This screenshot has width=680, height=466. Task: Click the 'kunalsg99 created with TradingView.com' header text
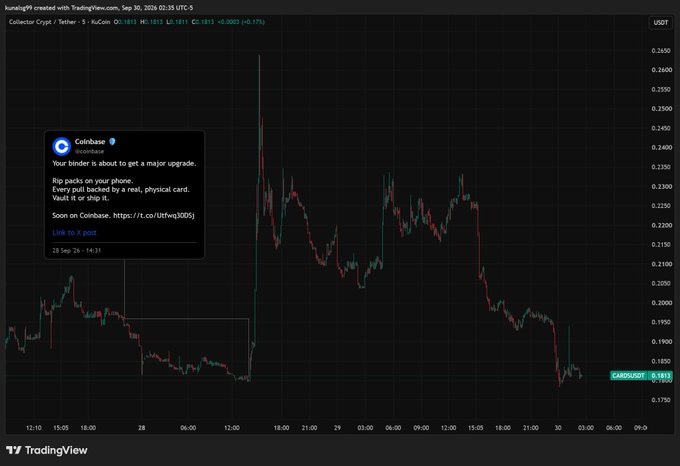[x=61, y=8]
